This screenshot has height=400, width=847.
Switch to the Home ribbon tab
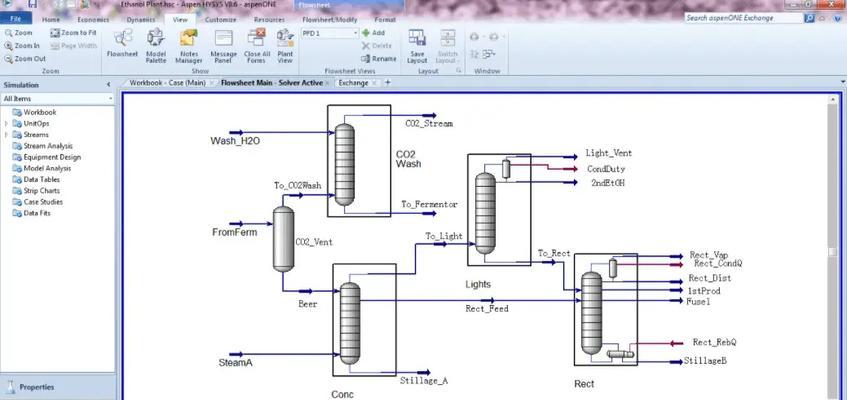coord(51,20)
